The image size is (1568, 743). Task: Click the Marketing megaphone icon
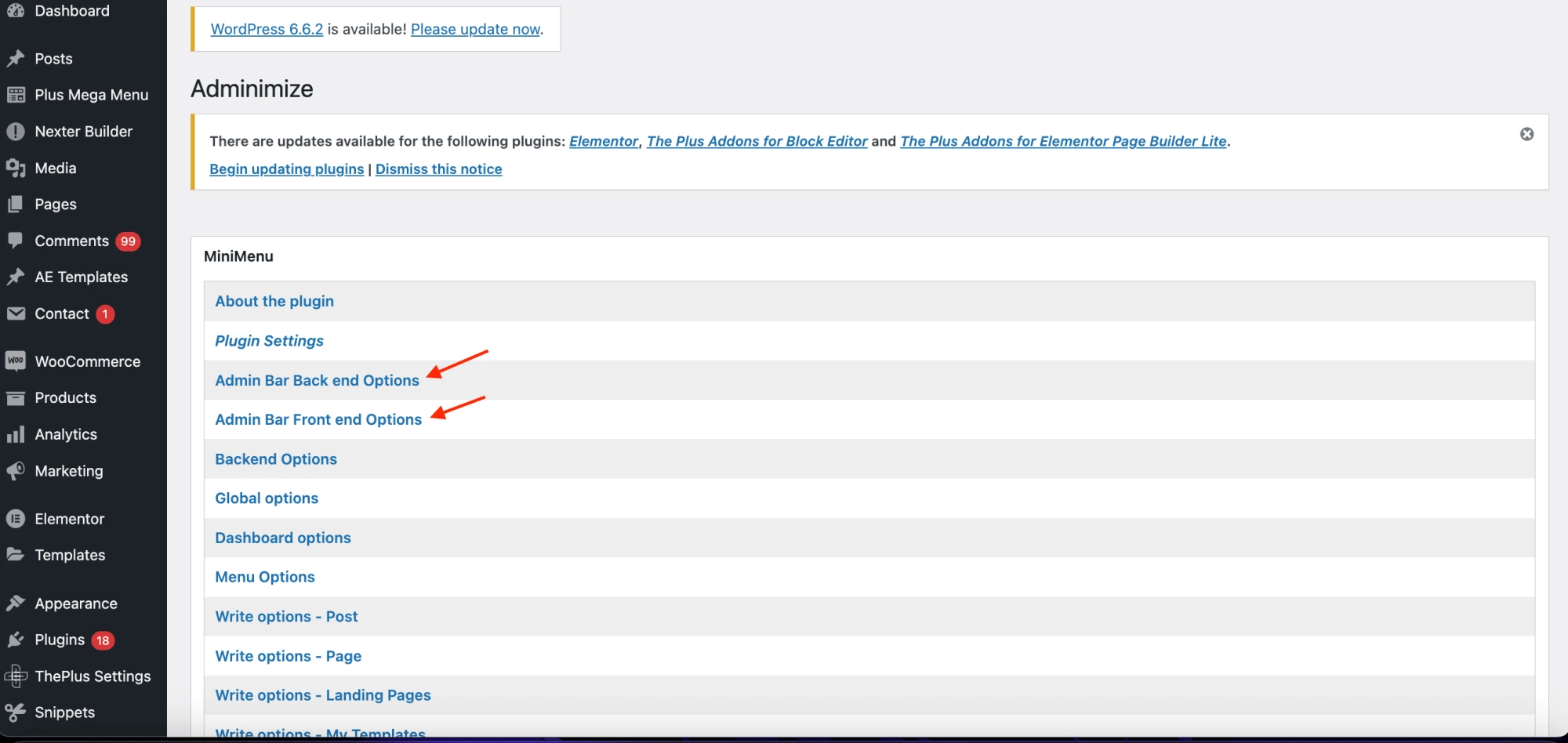click(x=16, y=470)
